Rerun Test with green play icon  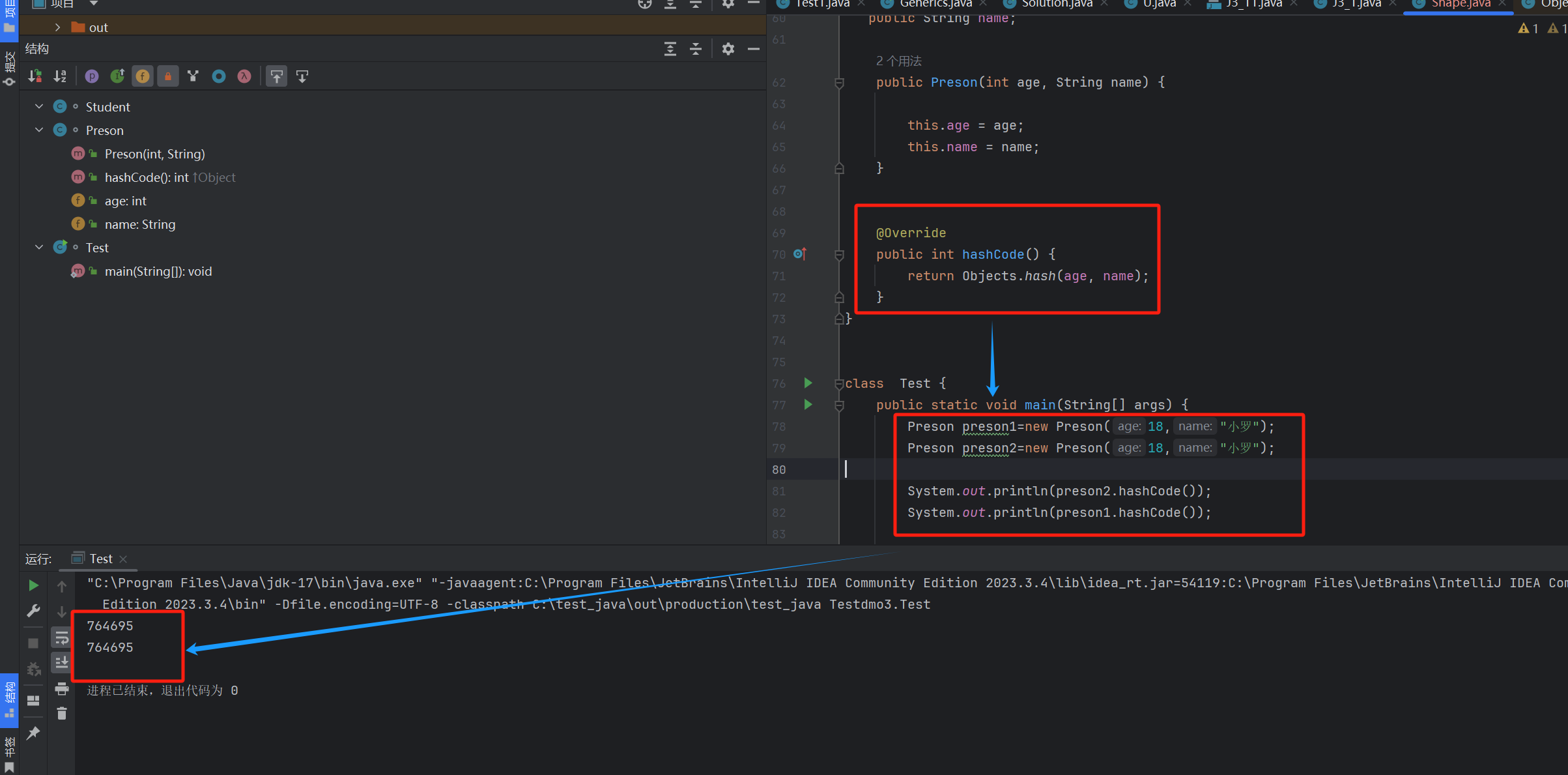[33, 585]
